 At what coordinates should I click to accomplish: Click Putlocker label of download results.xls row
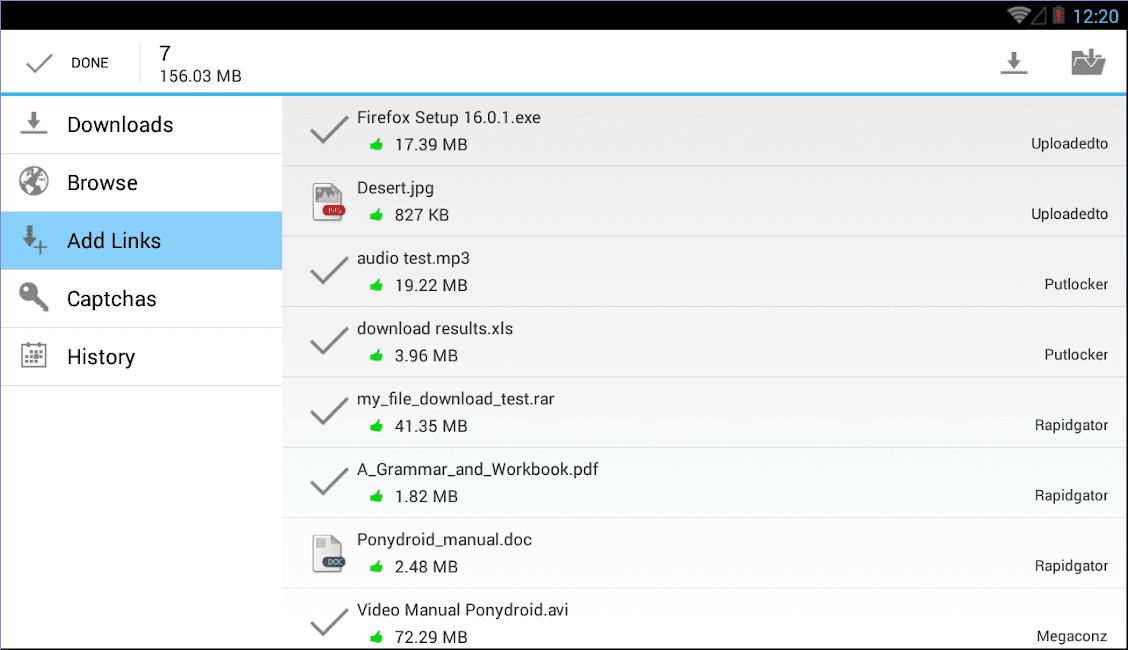point(1076,355)
